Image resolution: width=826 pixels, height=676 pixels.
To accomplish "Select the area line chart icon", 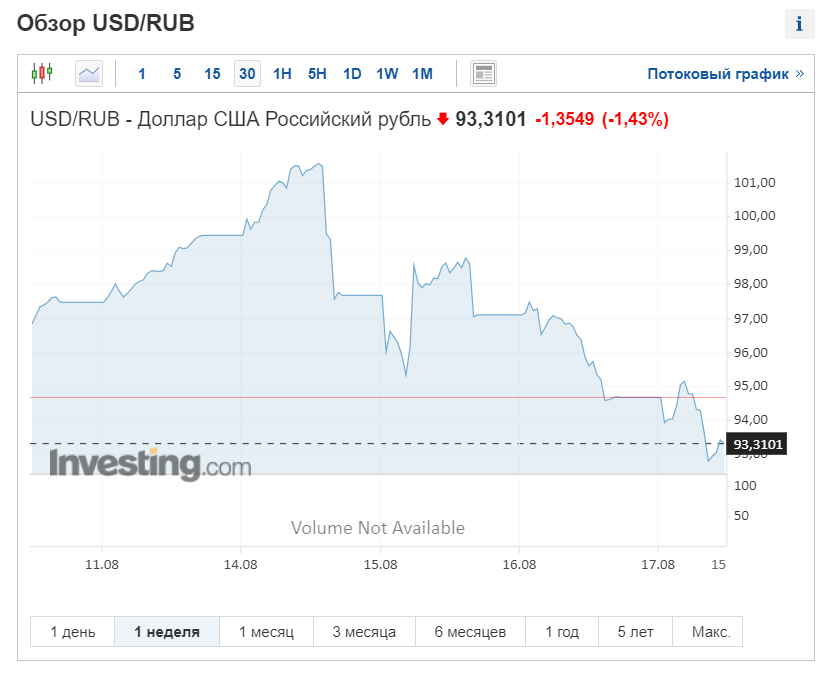I will point(88,73).
